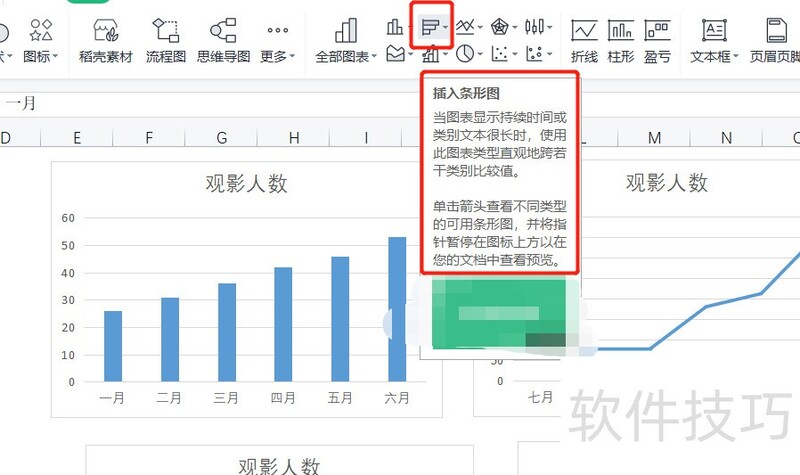Insert 盈亏 win/loss sparkline
Screen dimensions: 800x475
[x=657, y=41]
